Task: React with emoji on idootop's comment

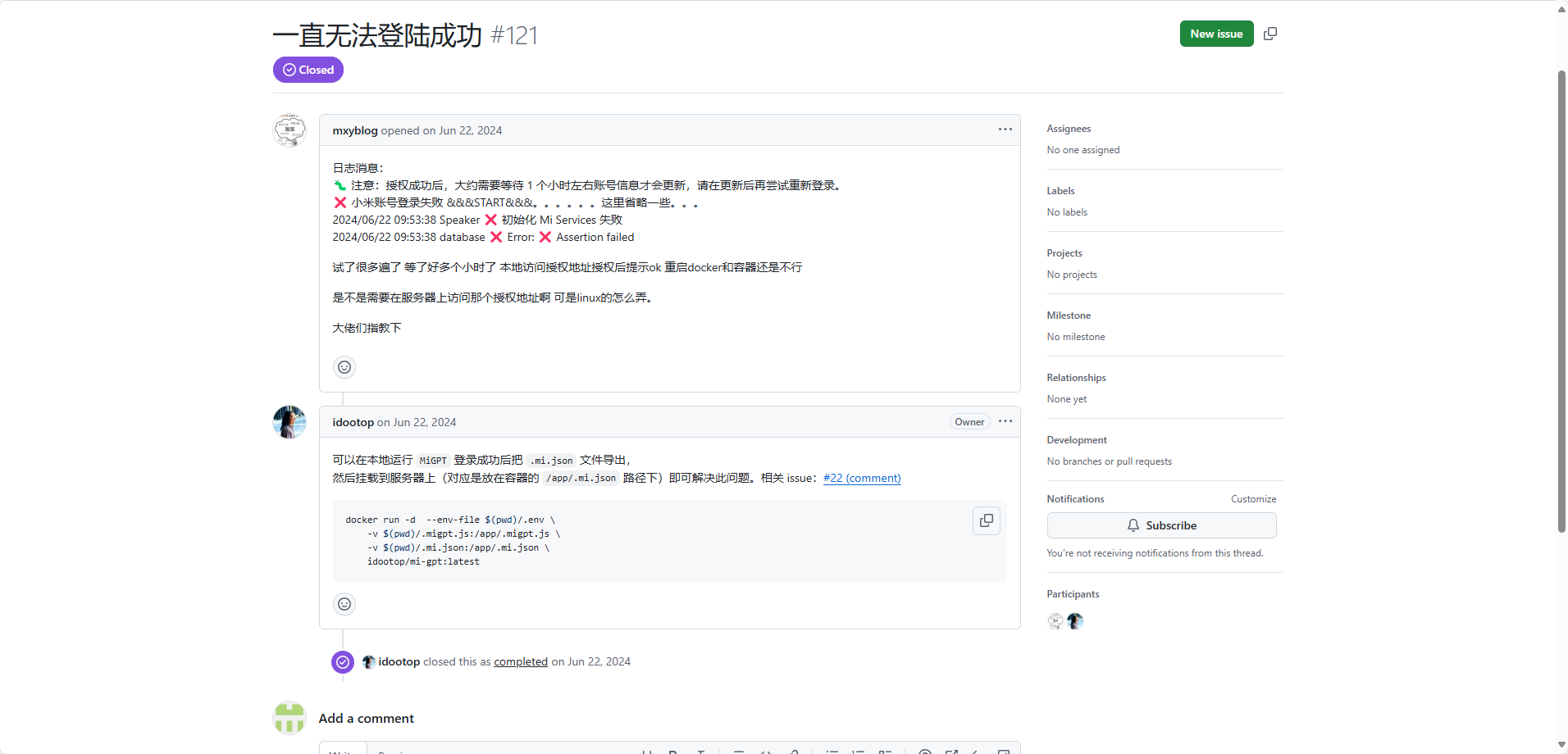Action: [344, 603]
